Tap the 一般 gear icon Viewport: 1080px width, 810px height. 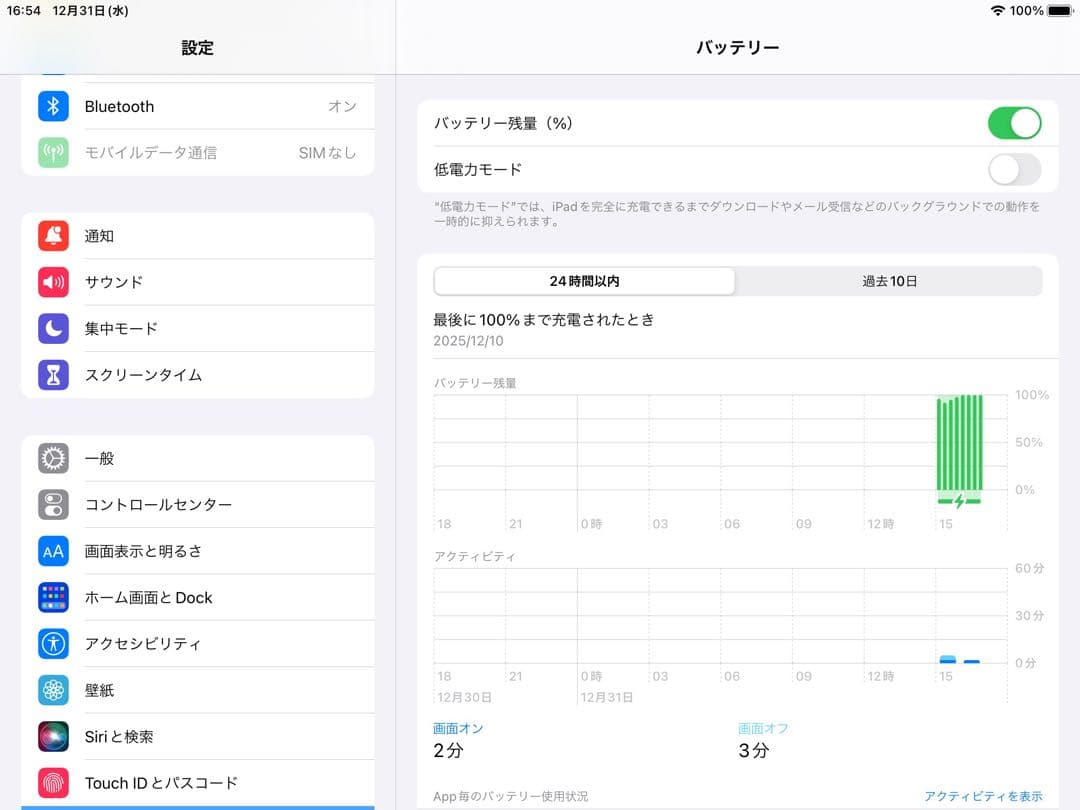coord(53,458)
